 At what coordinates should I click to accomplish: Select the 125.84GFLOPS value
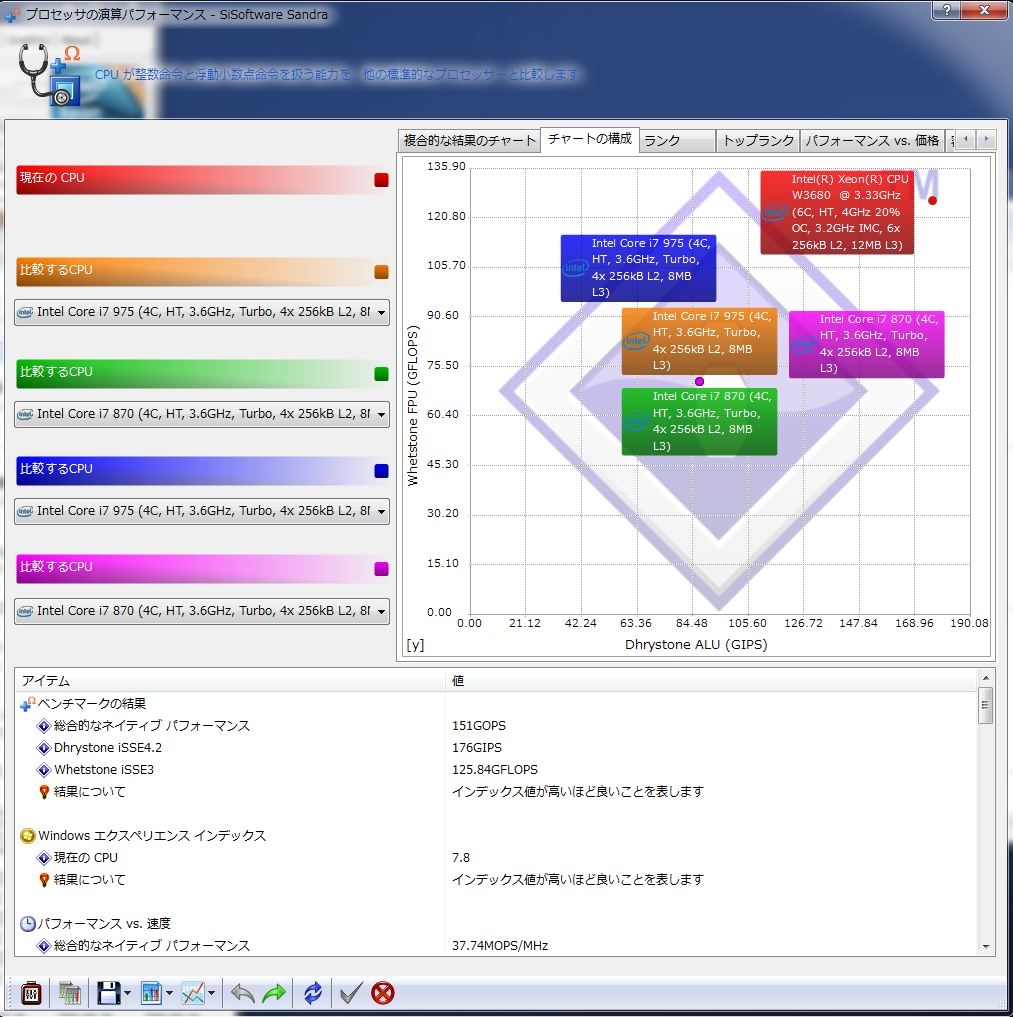(x=495, y=770)
